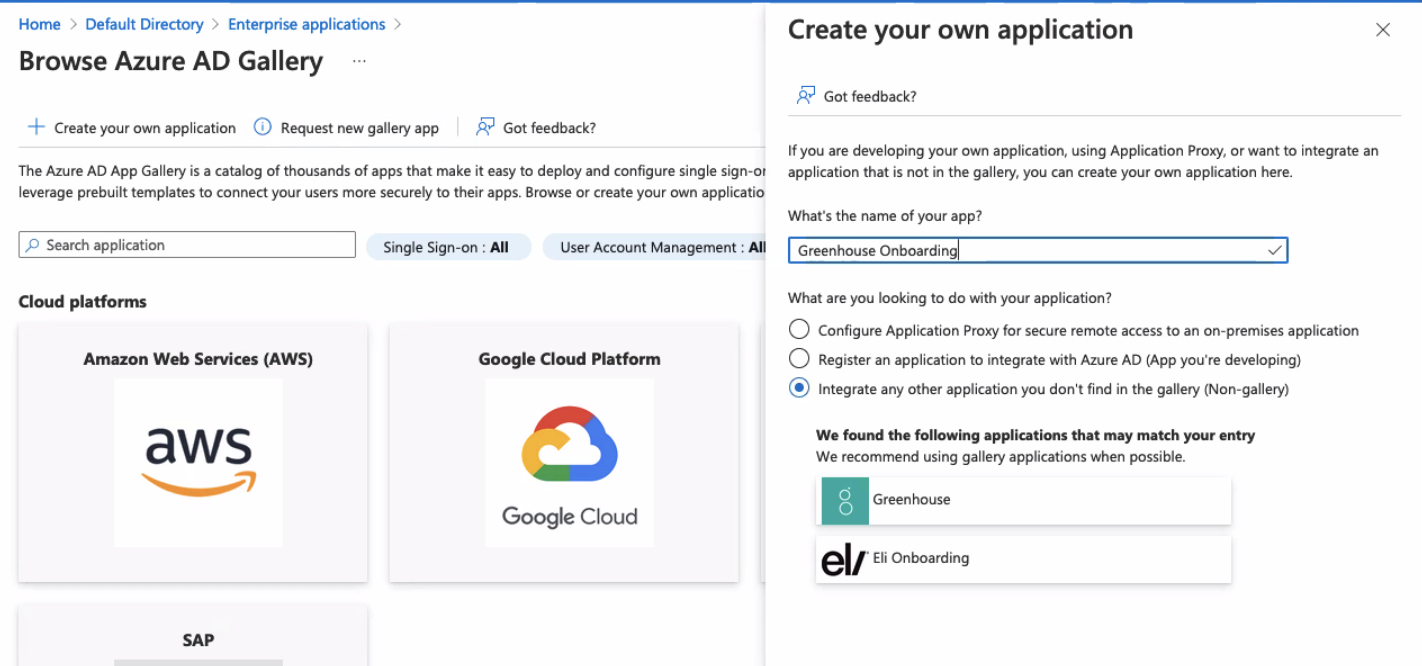
Task: Click the Greenhouse app logo icon
Action: tap(845, 500)
